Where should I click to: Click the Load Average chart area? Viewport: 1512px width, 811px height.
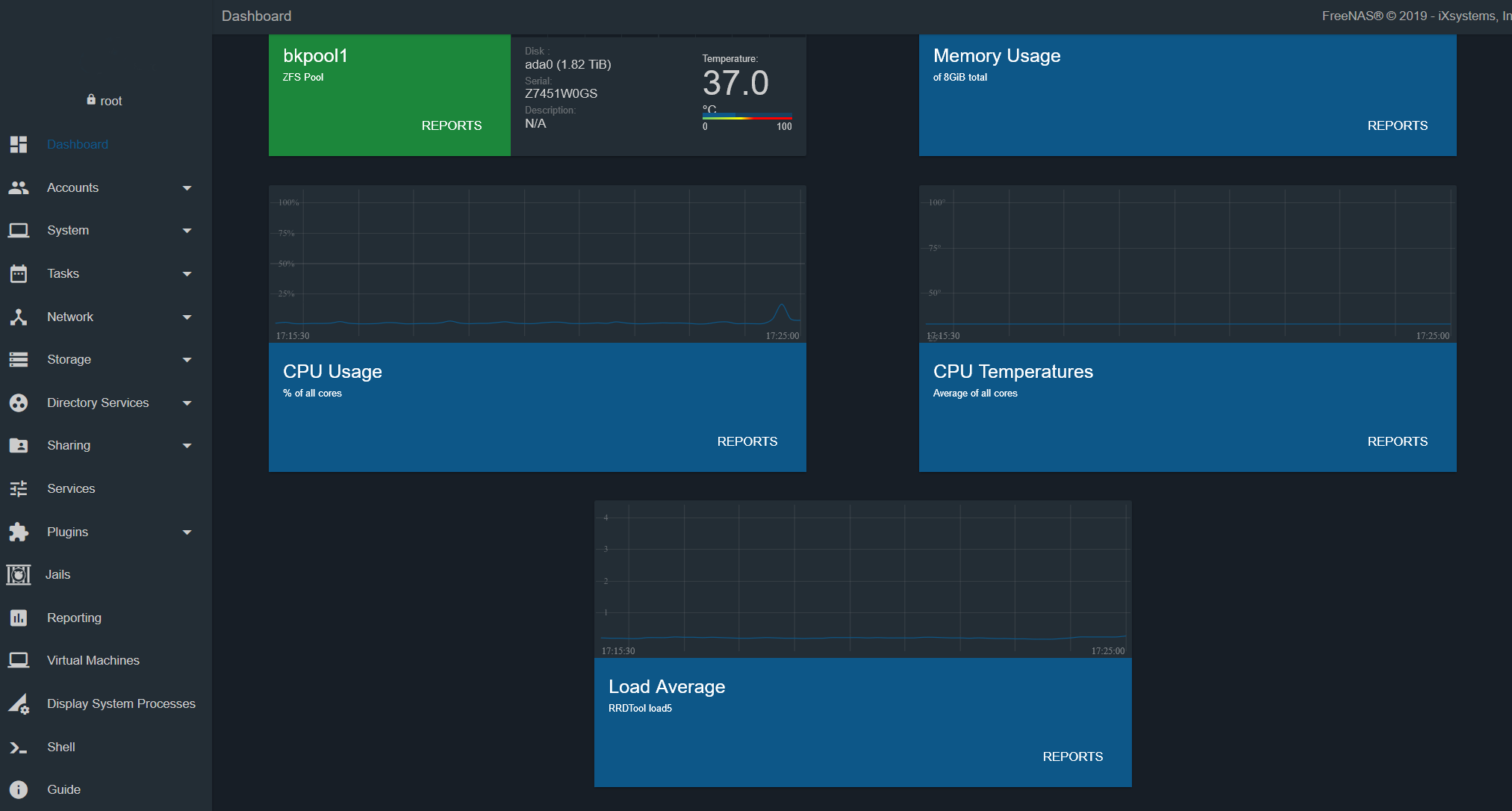coord(863,579)
